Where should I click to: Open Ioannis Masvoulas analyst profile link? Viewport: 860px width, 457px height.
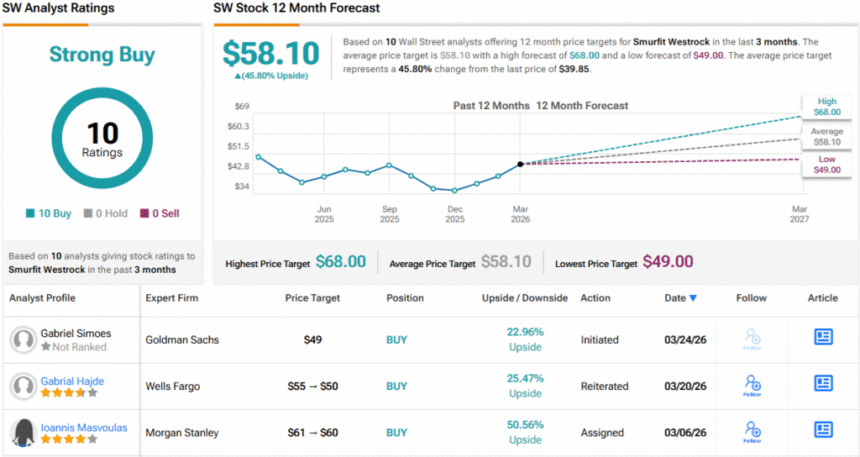(84, 427)
